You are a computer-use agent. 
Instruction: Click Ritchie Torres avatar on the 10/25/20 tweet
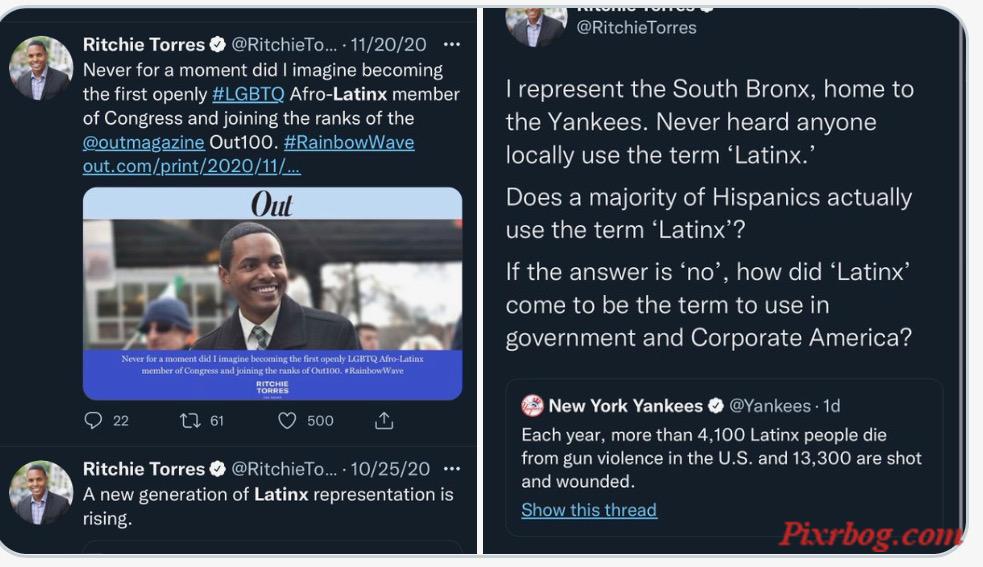tap(41, 493)
